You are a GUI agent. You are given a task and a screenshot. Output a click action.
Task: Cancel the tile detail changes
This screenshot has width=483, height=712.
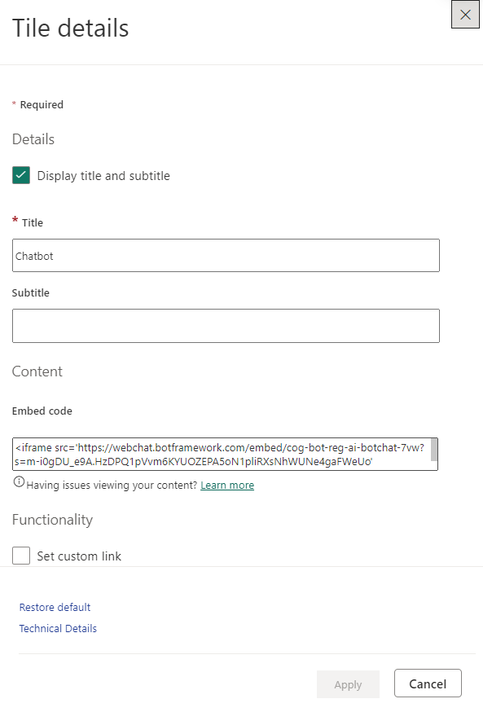coord(428,683)
